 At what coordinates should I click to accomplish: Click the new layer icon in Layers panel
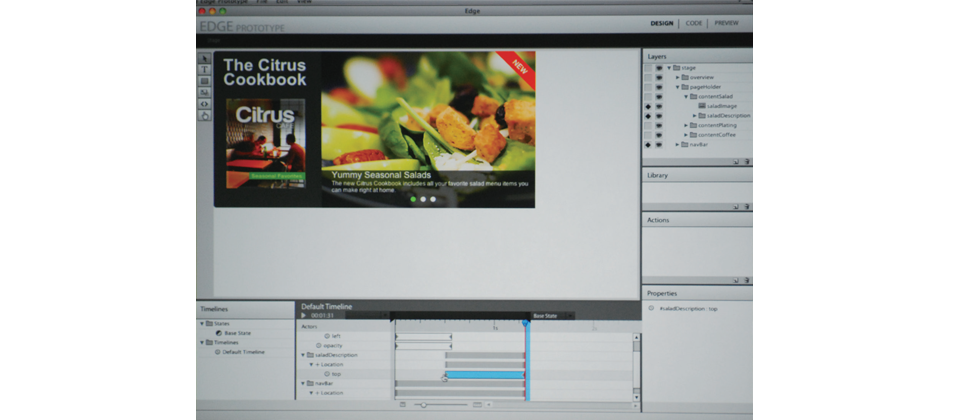click(737, 162)
